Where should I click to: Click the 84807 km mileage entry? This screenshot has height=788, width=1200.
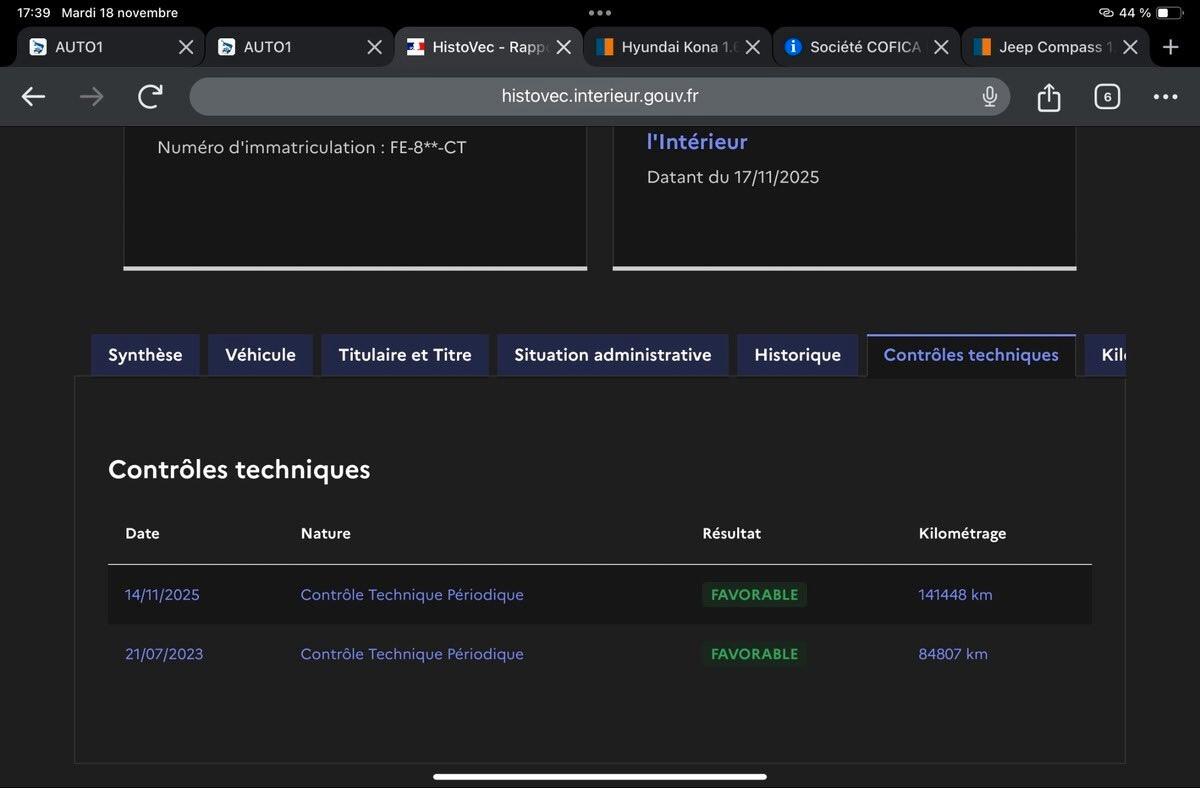coord(952,654)
